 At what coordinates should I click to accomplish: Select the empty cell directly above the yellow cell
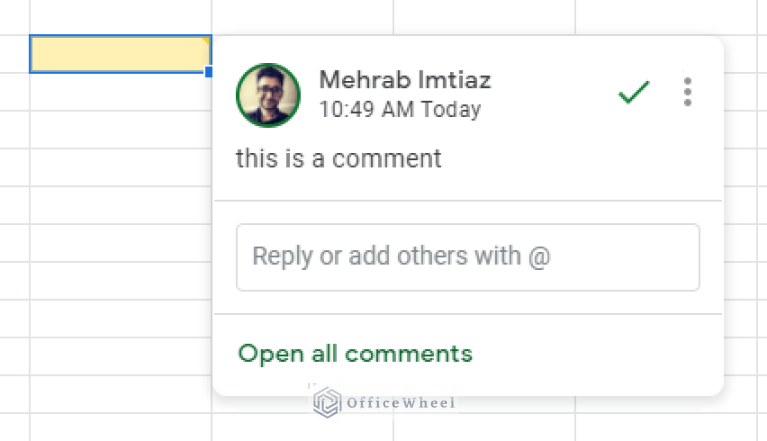click(x=120, y=17)
